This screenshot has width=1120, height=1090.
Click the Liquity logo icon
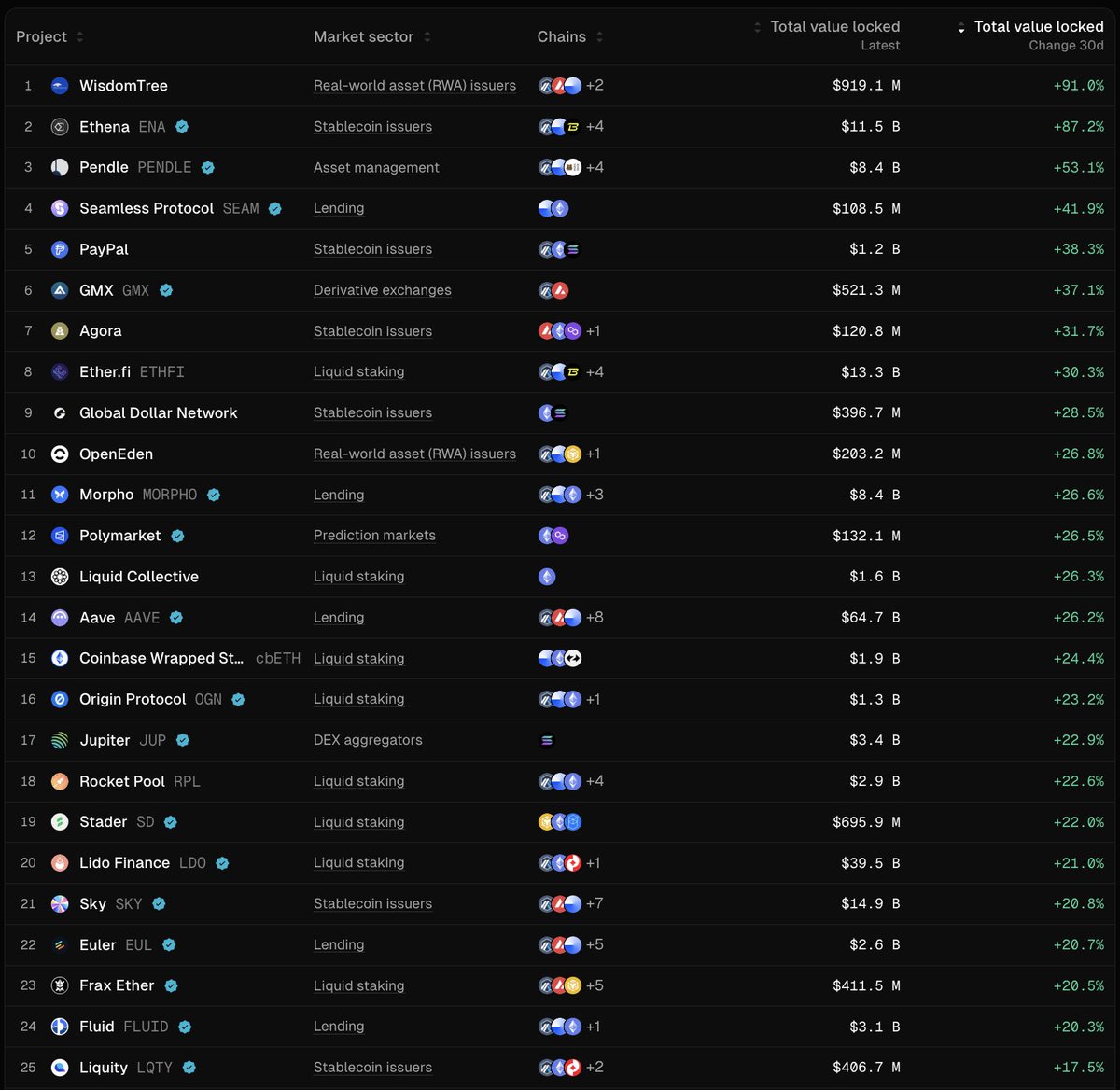pyautogui.click(x=60, y=1068)
